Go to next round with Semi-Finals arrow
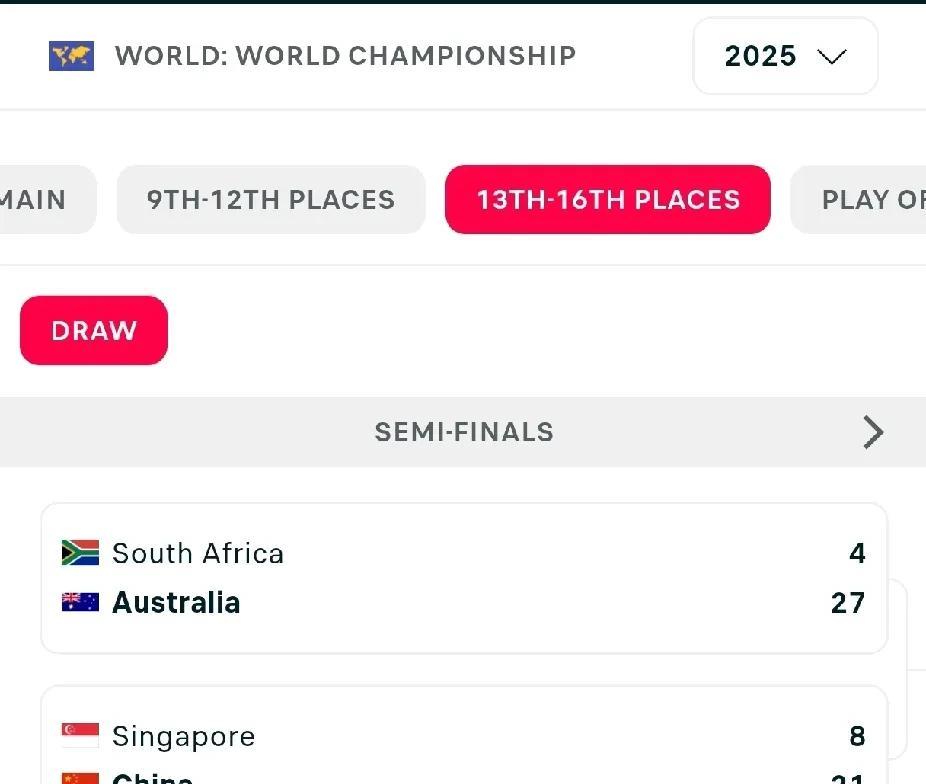The height and width of the screenshot is (784, 926). [873, 432]
